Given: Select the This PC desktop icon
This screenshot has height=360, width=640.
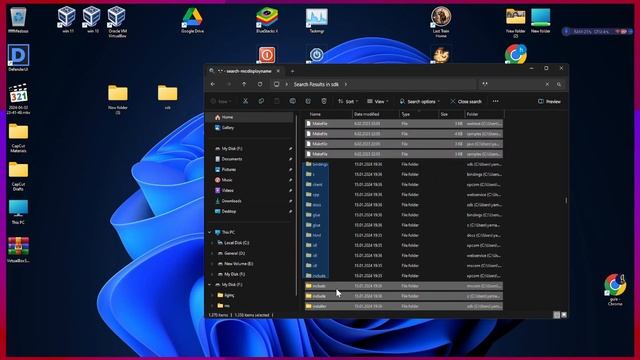Looking at the screenshot, I should pos(18,212).
